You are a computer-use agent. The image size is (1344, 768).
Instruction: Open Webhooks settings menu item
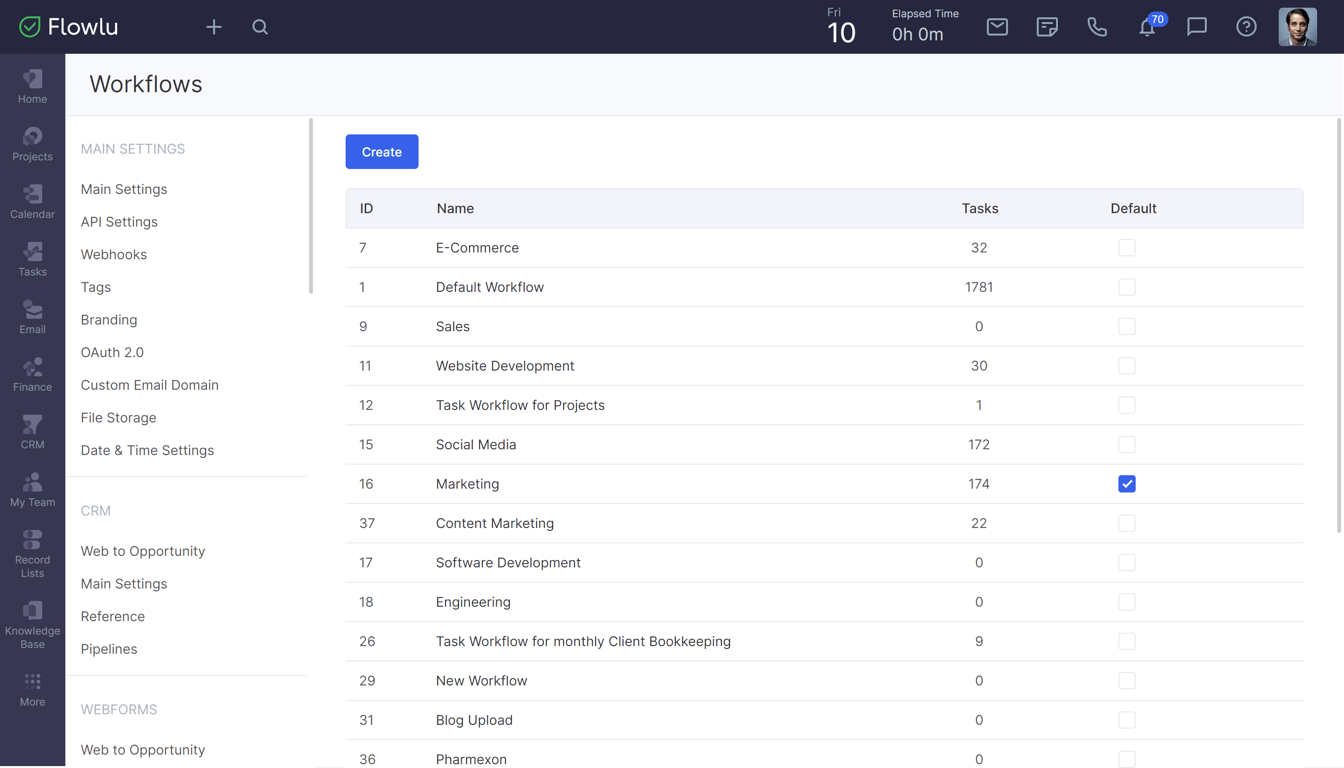point(114,255)
